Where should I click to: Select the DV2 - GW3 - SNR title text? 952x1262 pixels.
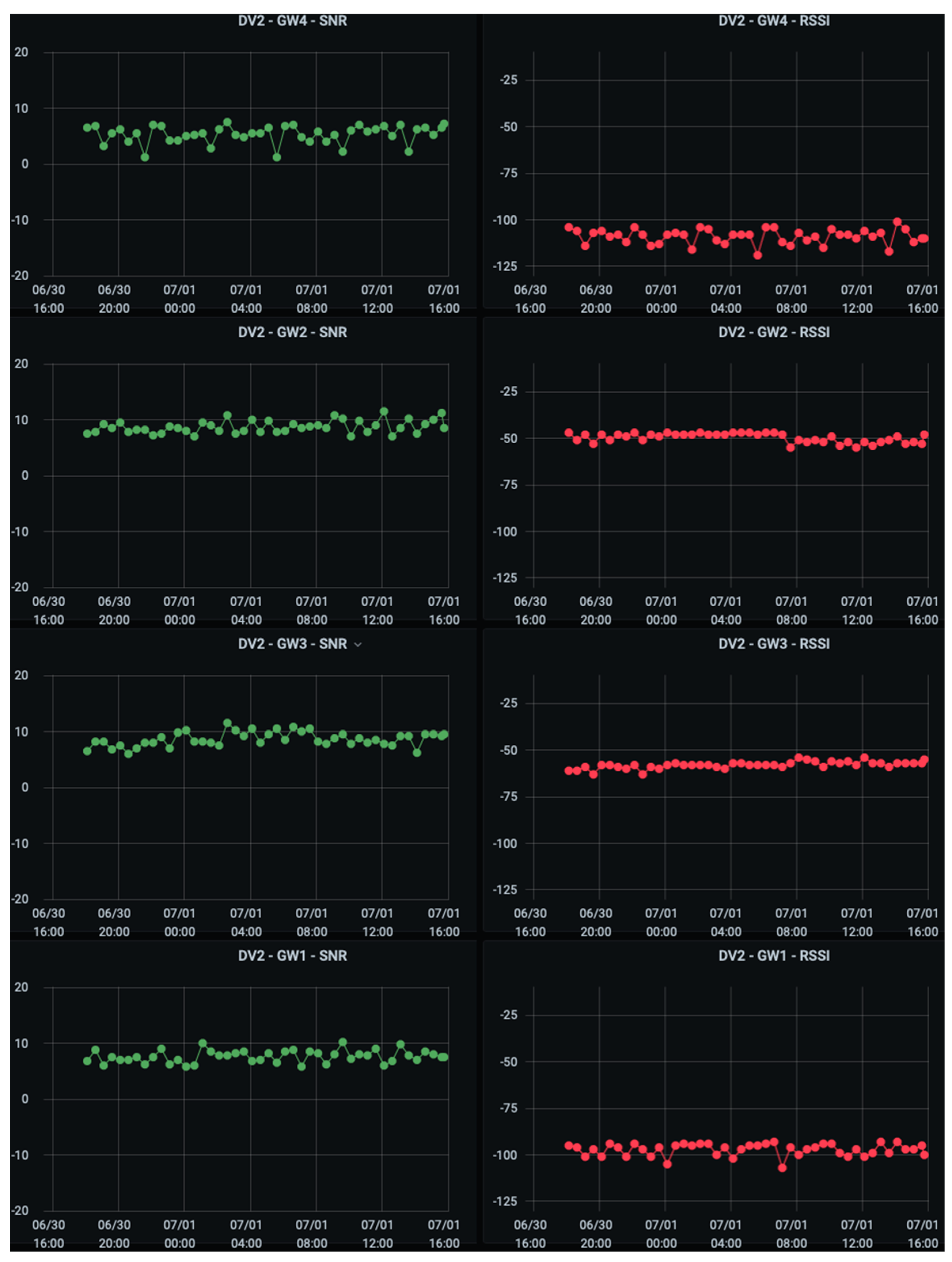tap(292, 644)
